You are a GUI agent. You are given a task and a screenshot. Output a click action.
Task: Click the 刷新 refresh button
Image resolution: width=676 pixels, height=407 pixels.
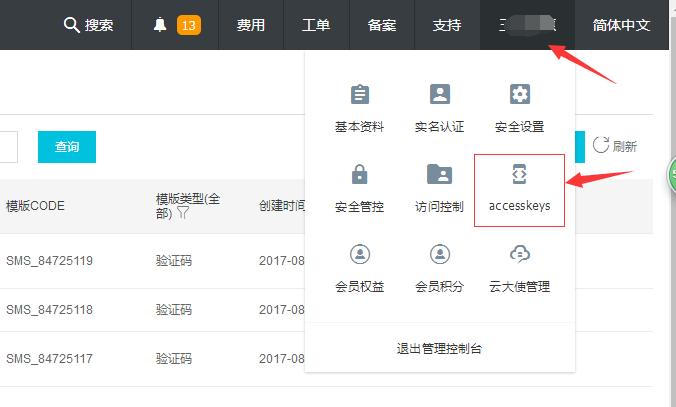click(615, 146)
